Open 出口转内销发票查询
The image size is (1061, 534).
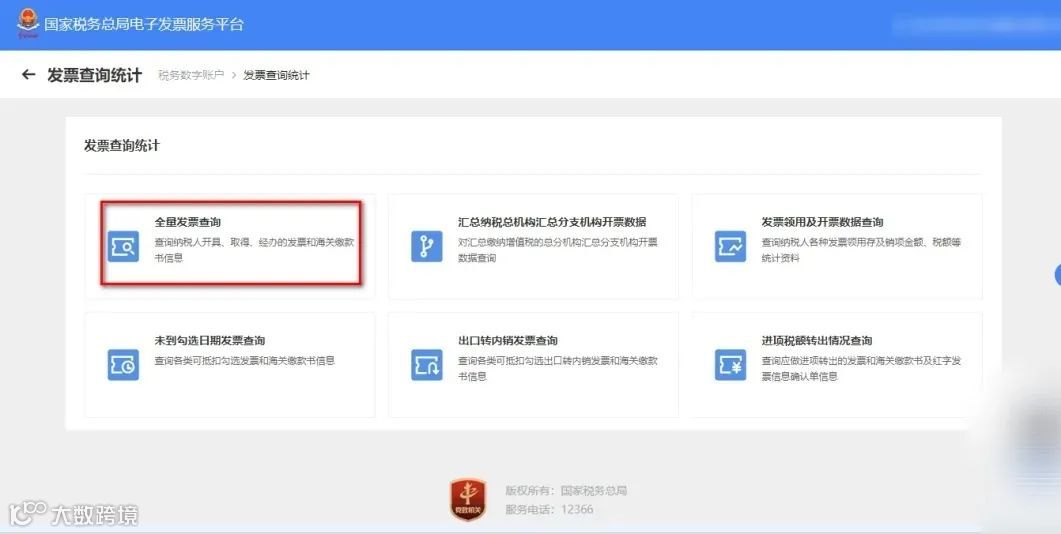pyautogui.click(x=507, y=340)
